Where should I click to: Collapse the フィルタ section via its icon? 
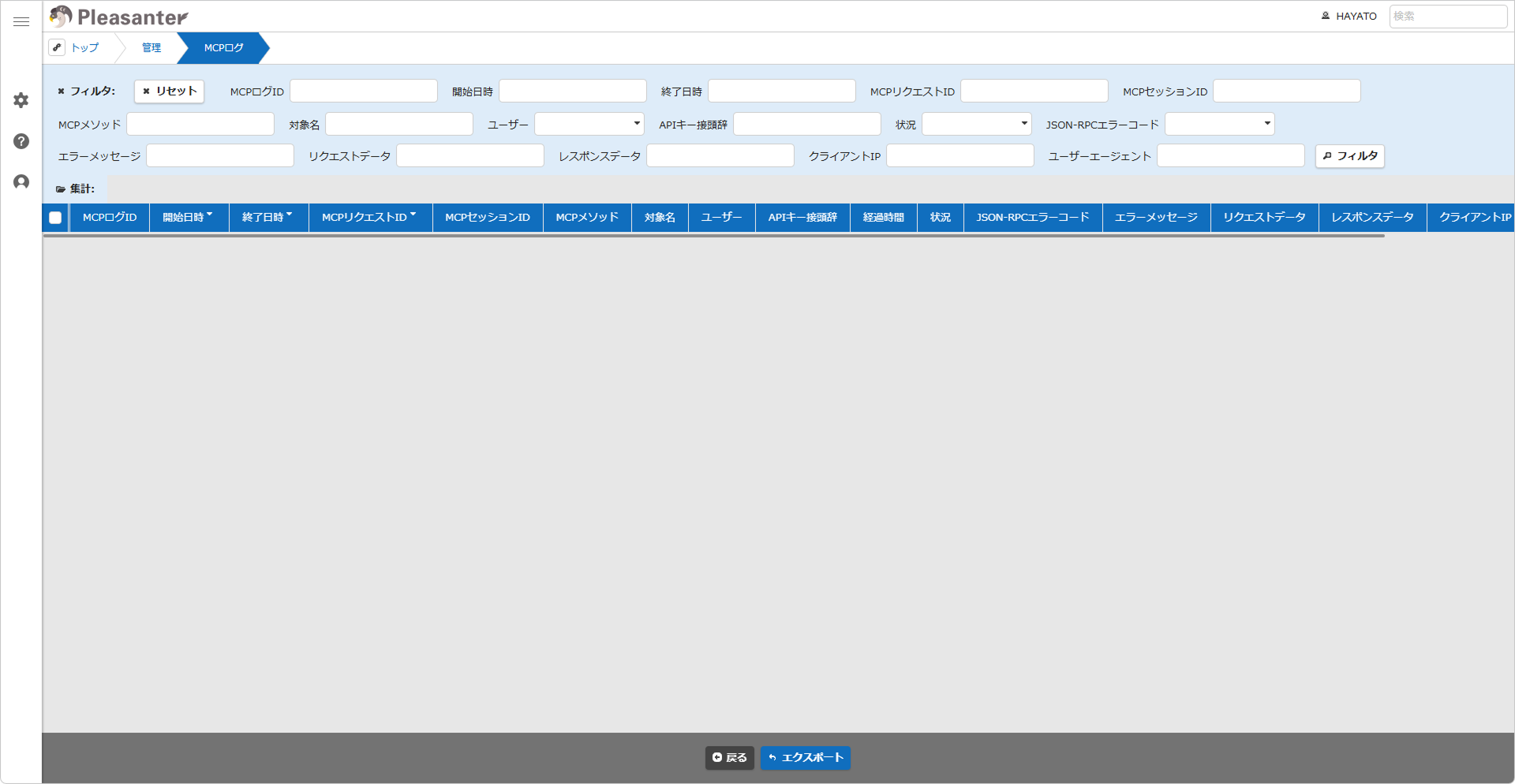(x=61, y=91)
